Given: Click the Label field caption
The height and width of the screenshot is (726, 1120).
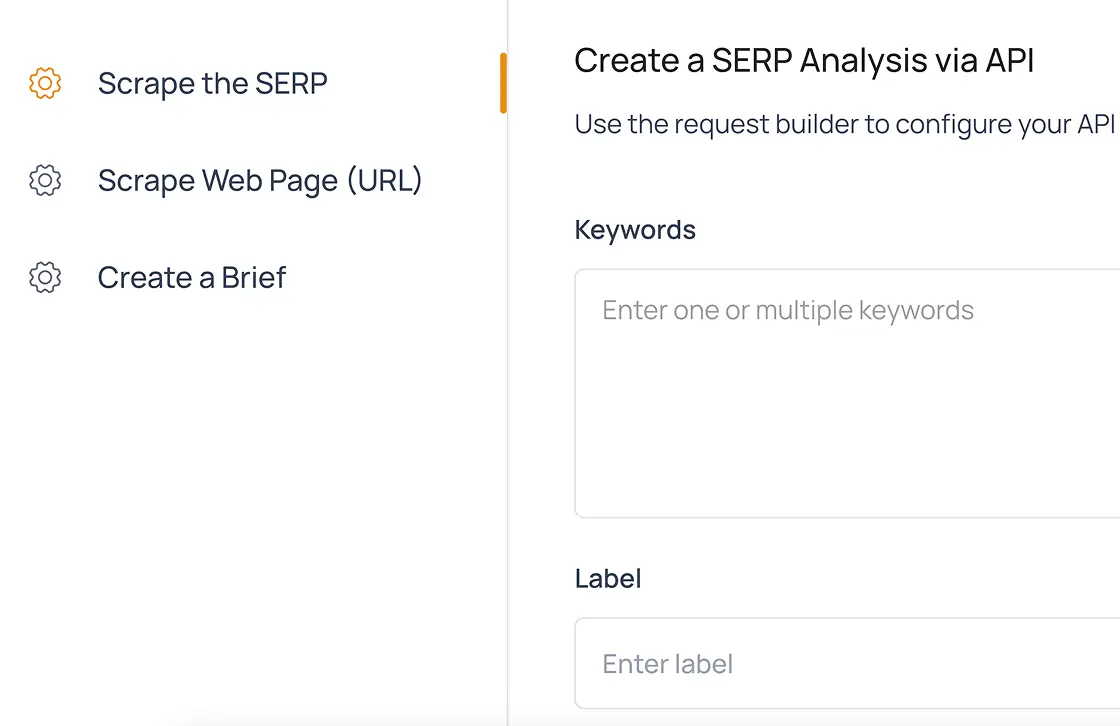Looking at the screenshot, I should pyautogui.click(x=608, y=578).
